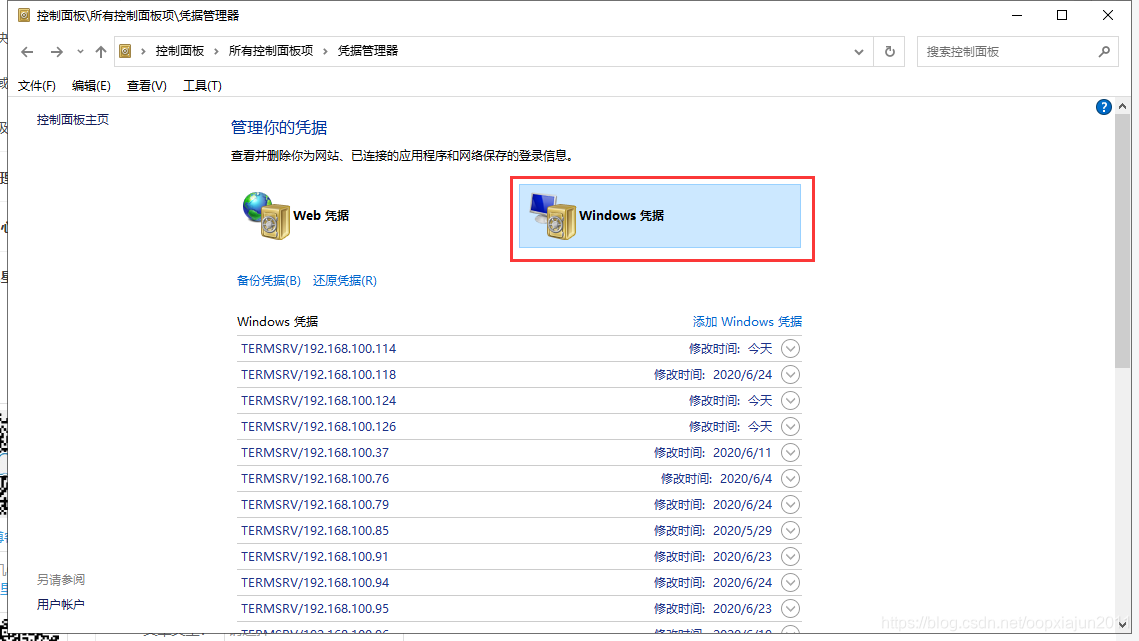The height and width of the screenshot is (641, 1139).
Task: Open TERMSRV/192.168.100.91 entry text
Action: (315, 557)
